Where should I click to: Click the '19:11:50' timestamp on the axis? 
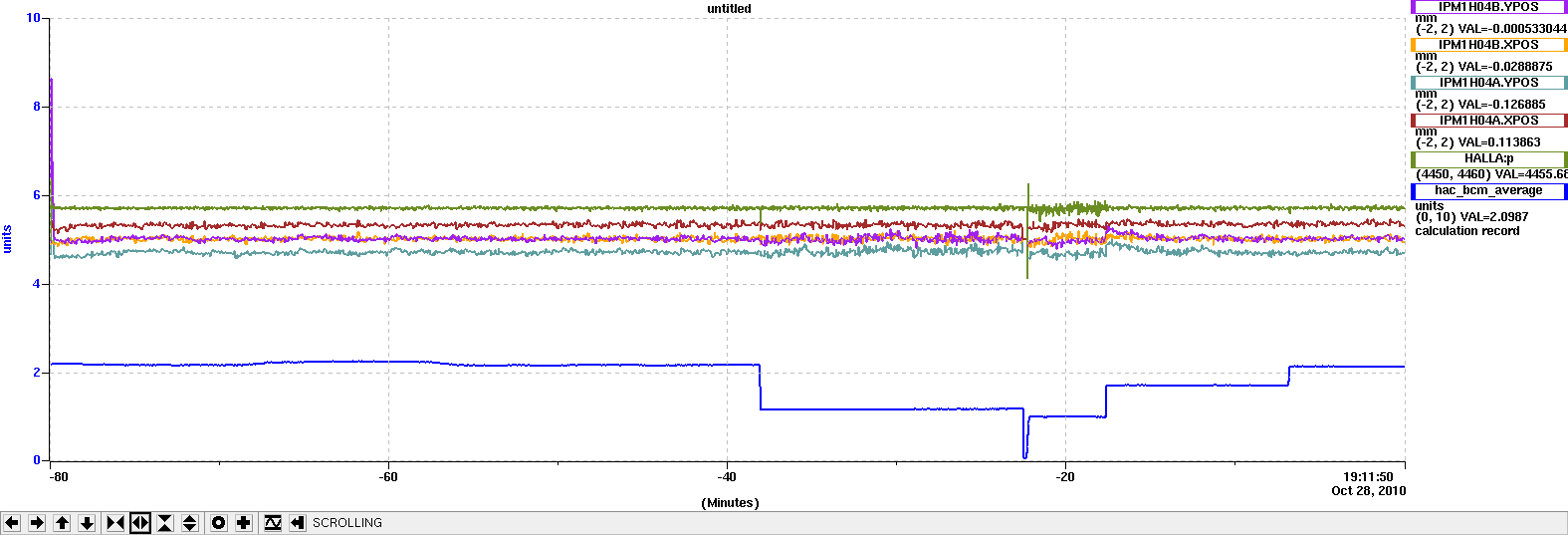pyautogui.click(x=1368, y=477)
